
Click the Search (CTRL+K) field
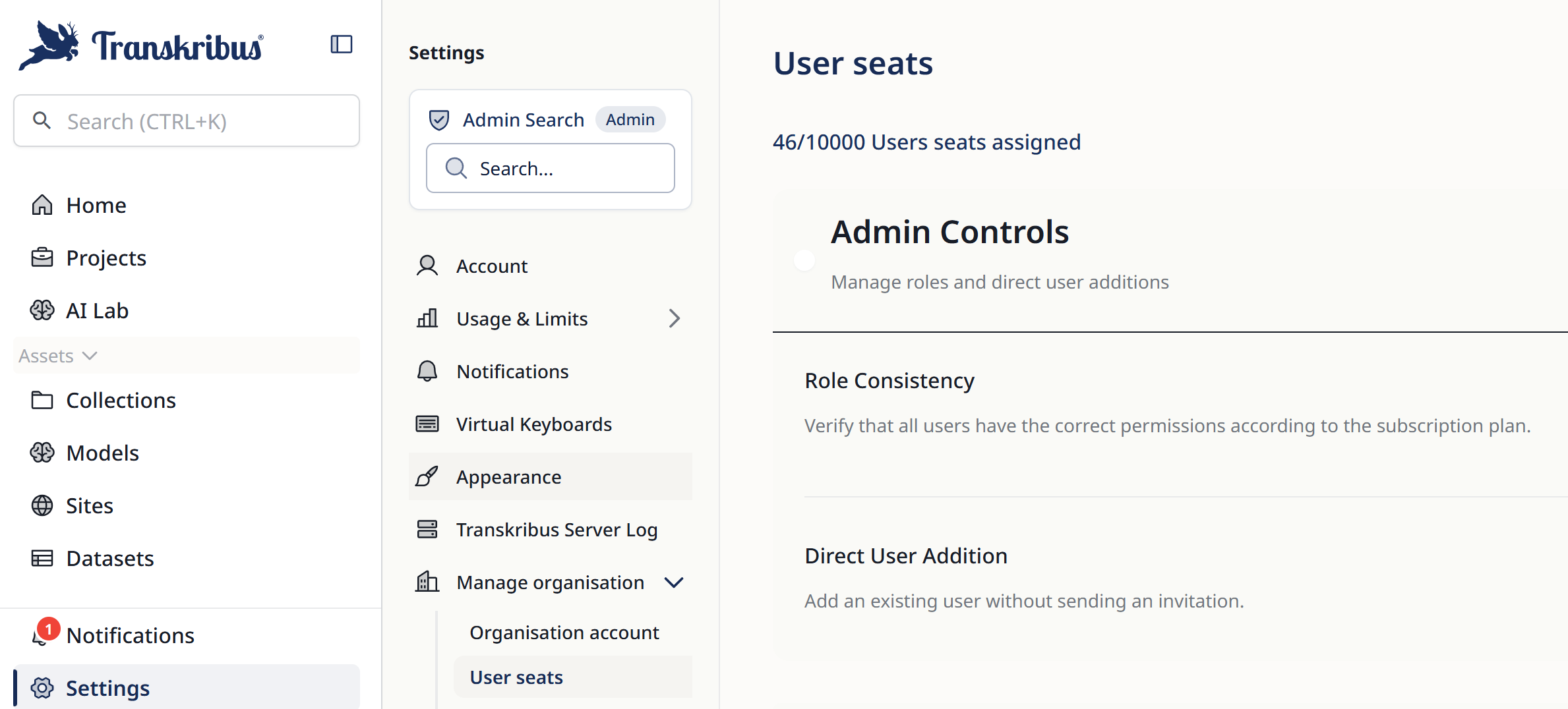click(x=187, y=121)
